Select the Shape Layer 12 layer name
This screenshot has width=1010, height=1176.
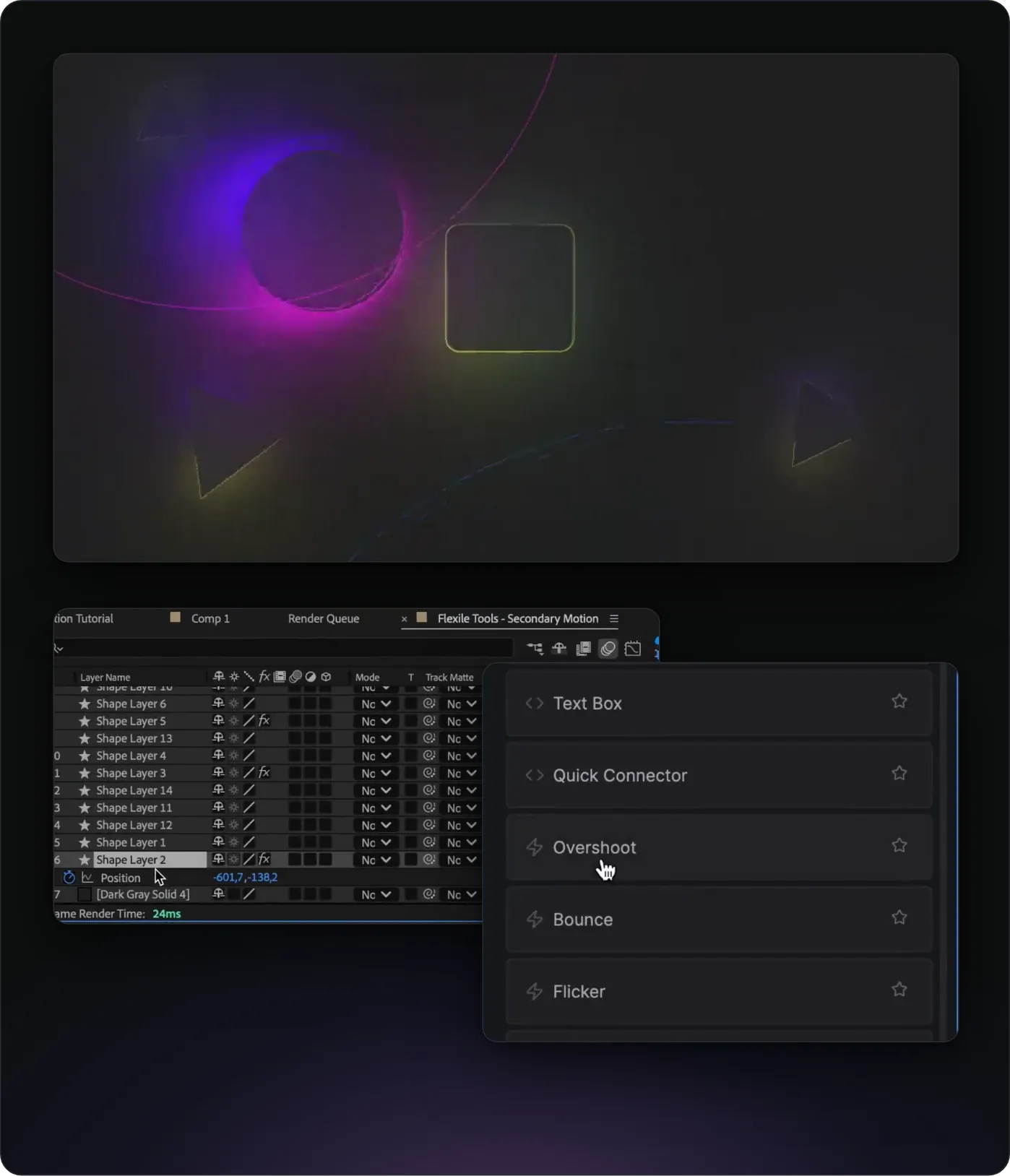[x=134, y=825]
